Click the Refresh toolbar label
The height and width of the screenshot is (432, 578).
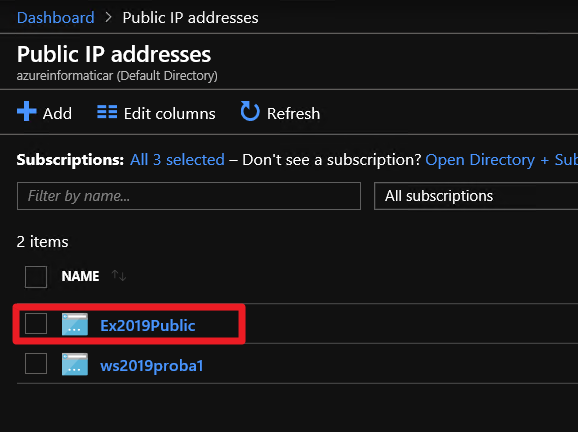293,114
